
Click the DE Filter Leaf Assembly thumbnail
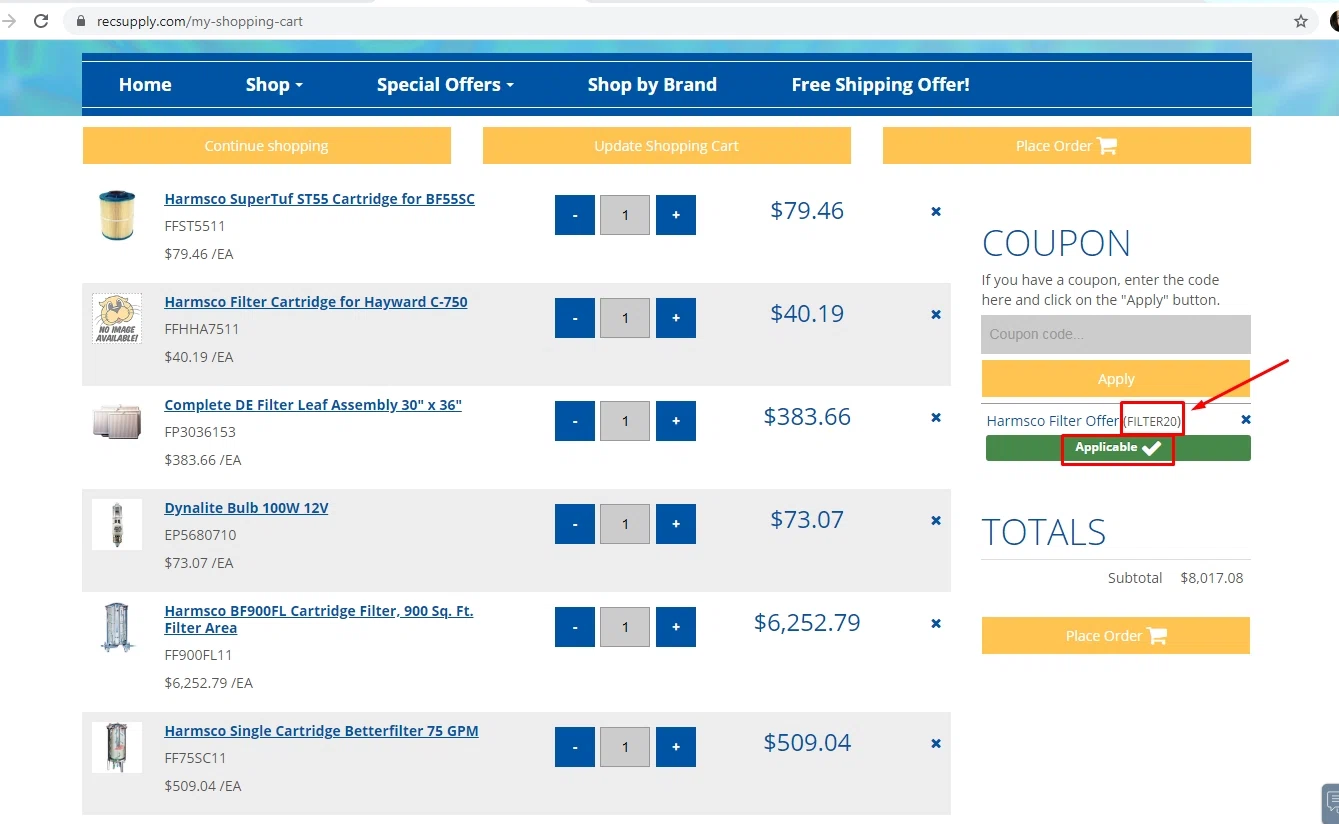[117, 421]
